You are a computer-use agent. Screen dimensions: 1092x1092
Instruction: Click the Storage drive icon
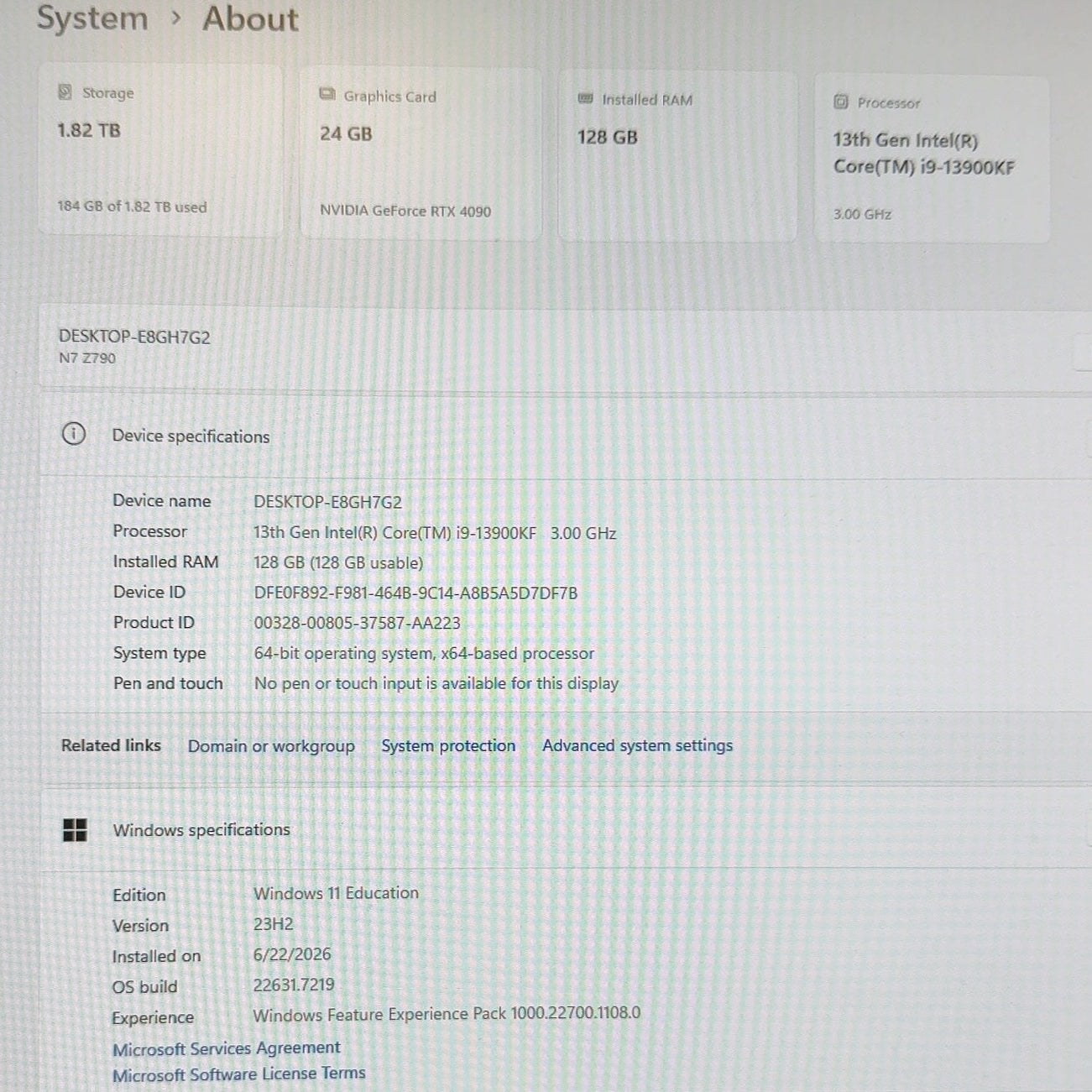(x=65, y=92)
